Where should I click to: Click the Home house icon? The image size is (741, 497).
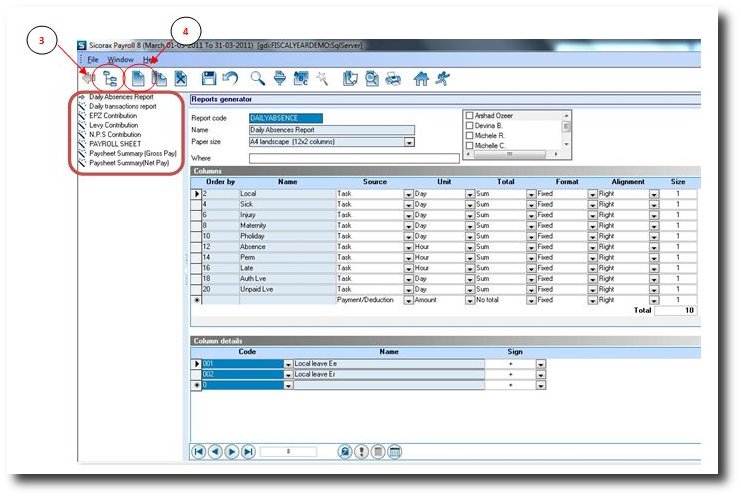tap(421, 77)
